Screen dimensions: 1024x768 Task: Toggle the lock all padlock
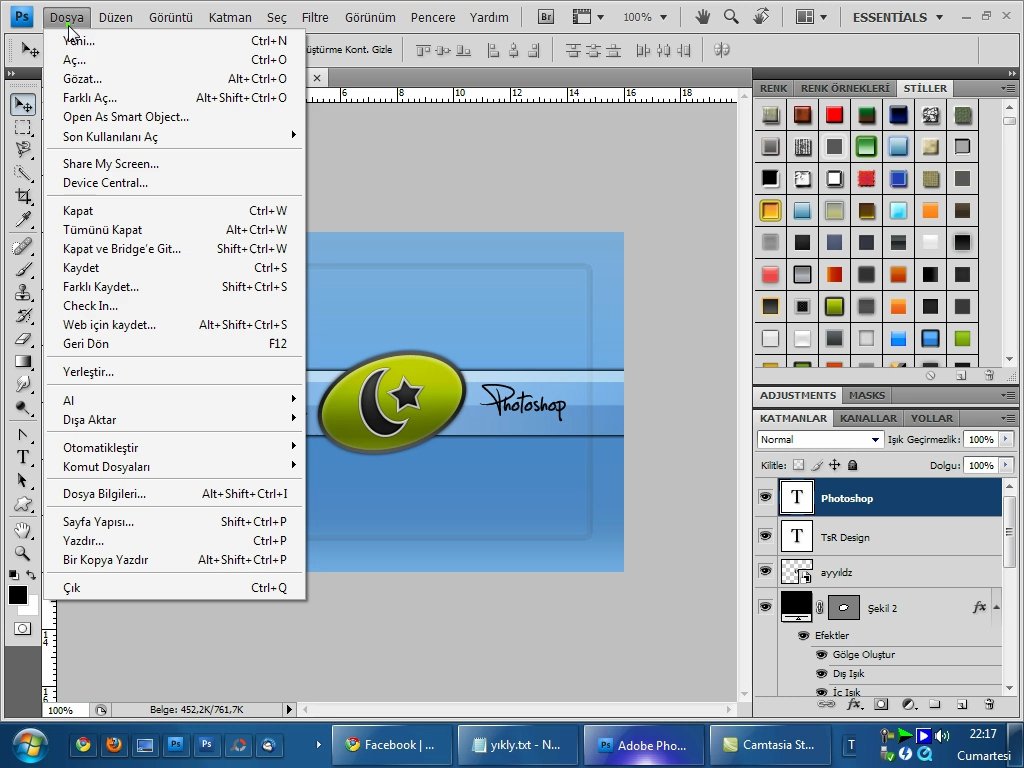(x=852, y=465)
